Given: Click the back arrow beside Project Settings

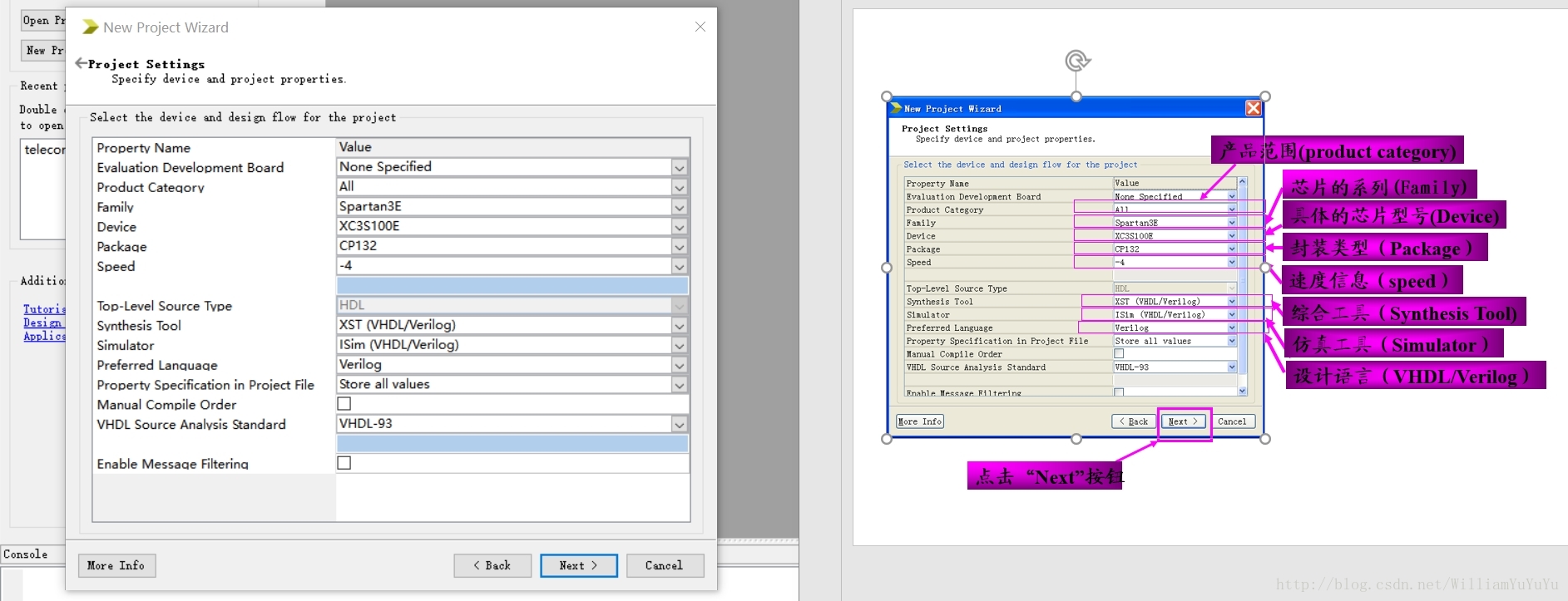Looking at the screenshot, I should (81, 63).
